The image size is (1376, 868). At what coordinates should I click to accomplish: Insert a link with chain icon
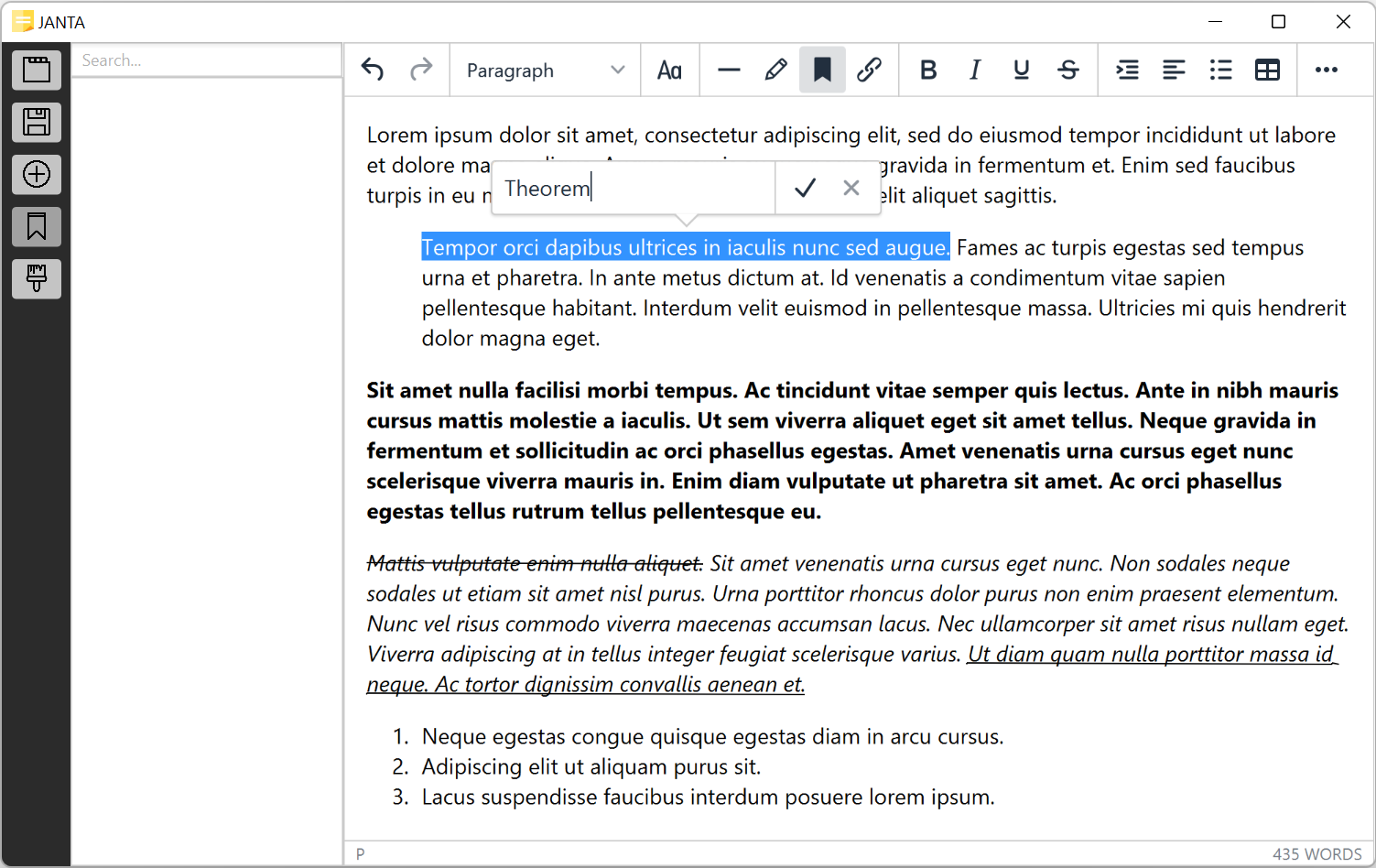(869, 70)
